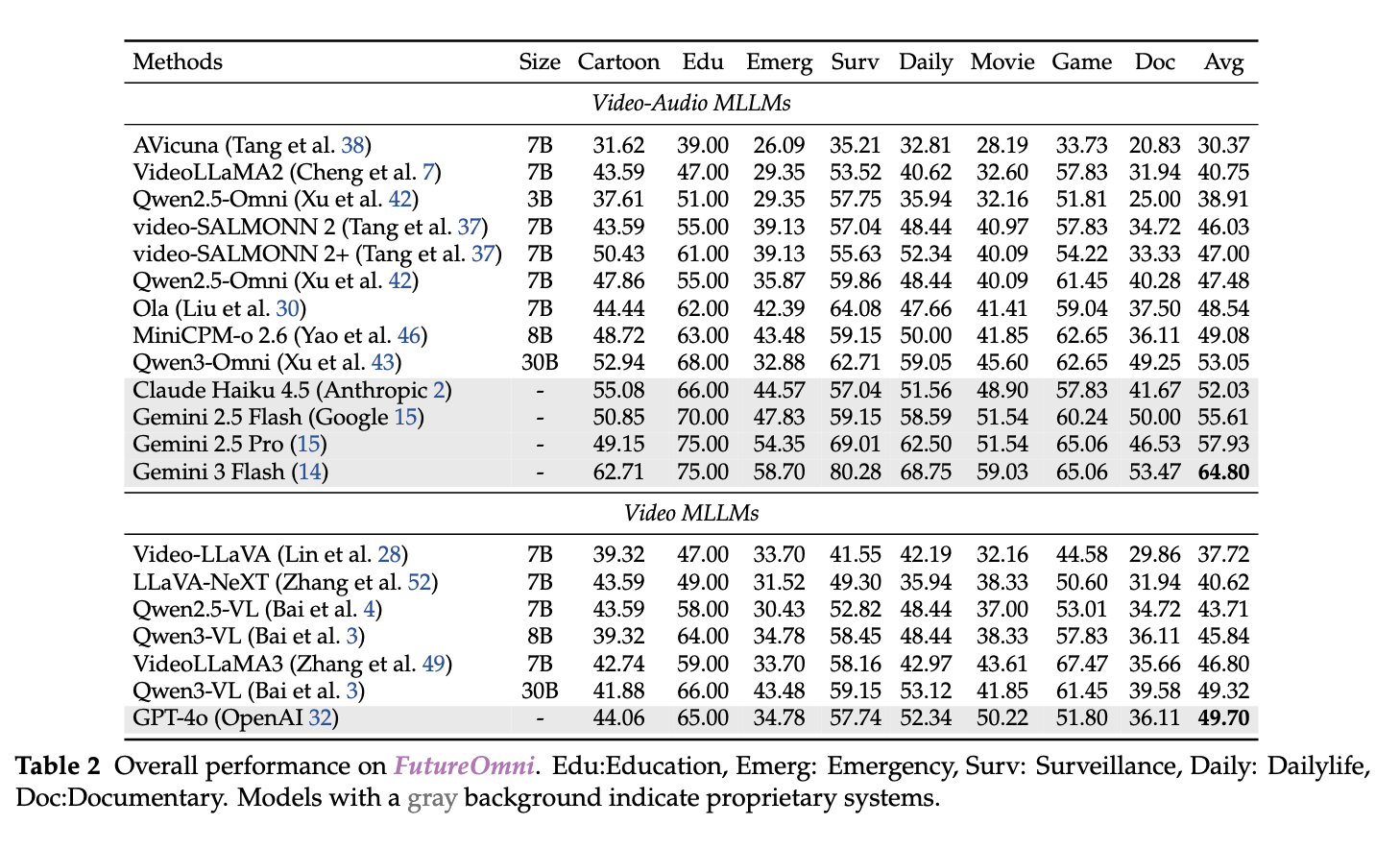
Task: Open citation 28 for Video-LLaVA
Action: point(389,554)
